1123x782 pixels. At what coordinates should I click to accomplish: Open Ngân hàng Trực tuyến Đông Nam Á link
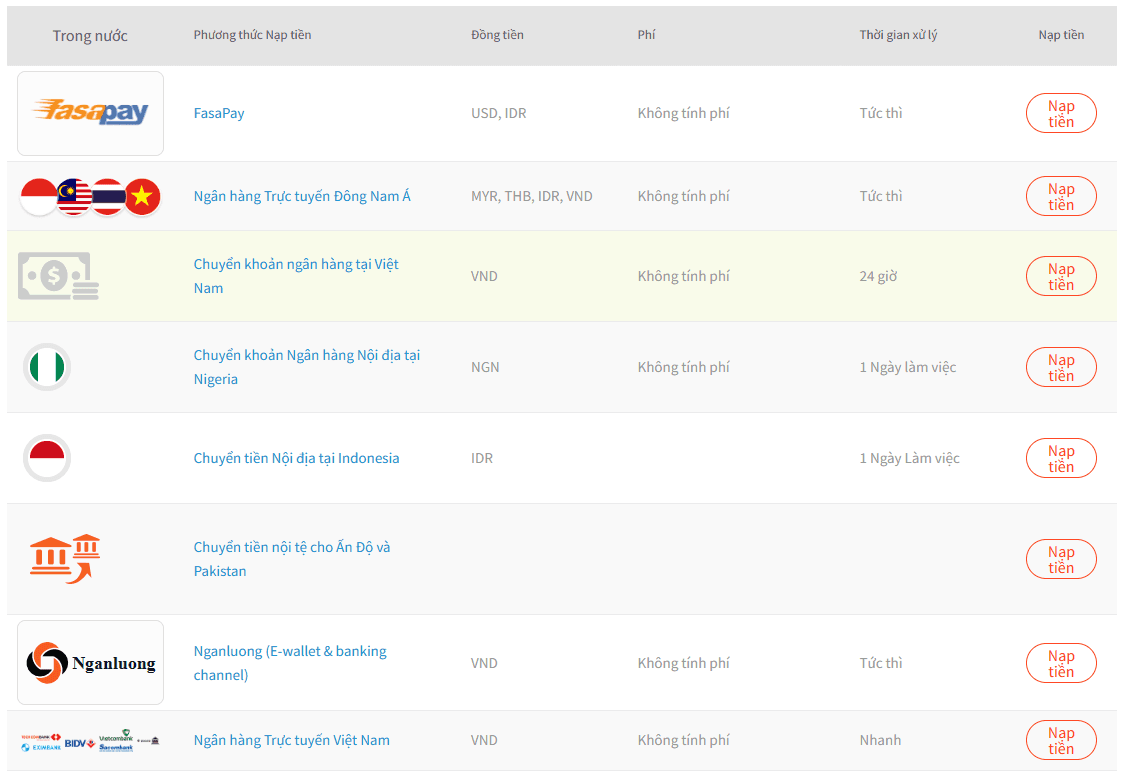[x=302, y=196]
